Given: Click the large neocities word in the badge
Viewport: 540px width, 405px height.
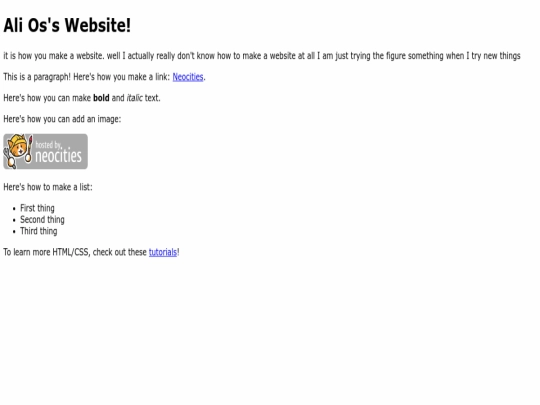Looking at the screenshot, I should click(58, 156).
